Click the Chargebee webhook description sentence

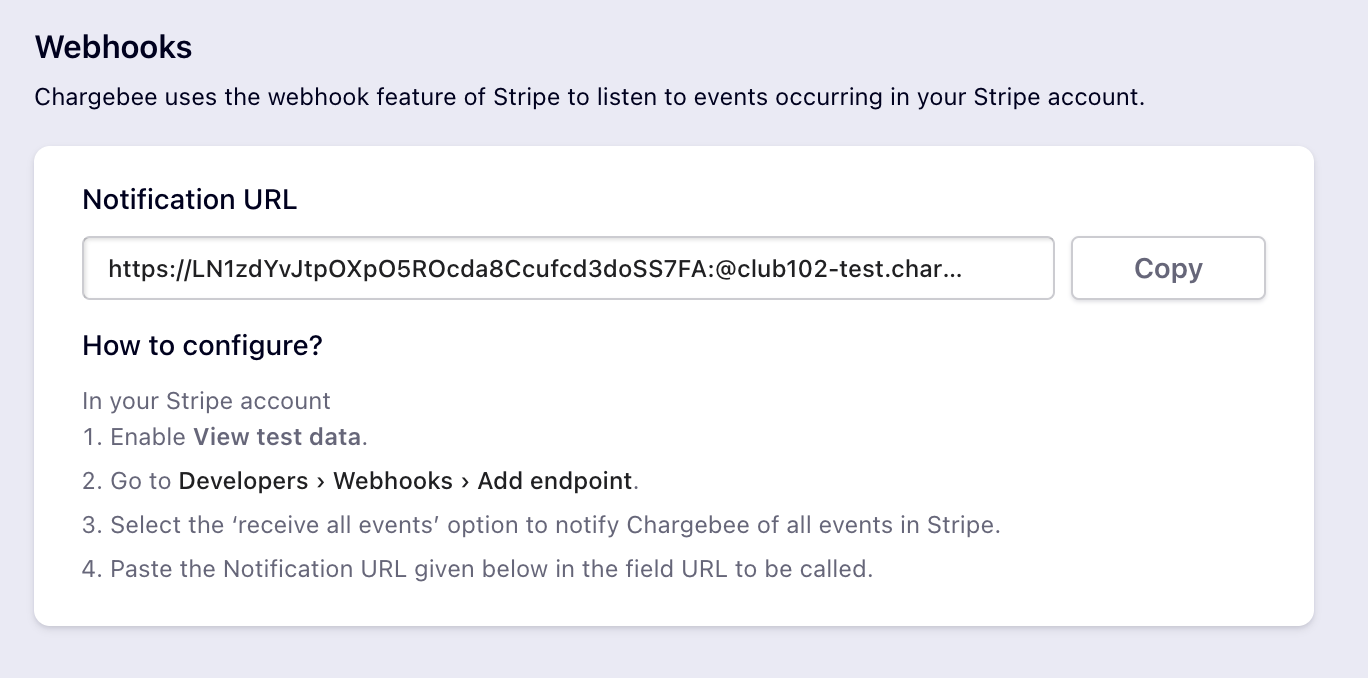point(589,98)
